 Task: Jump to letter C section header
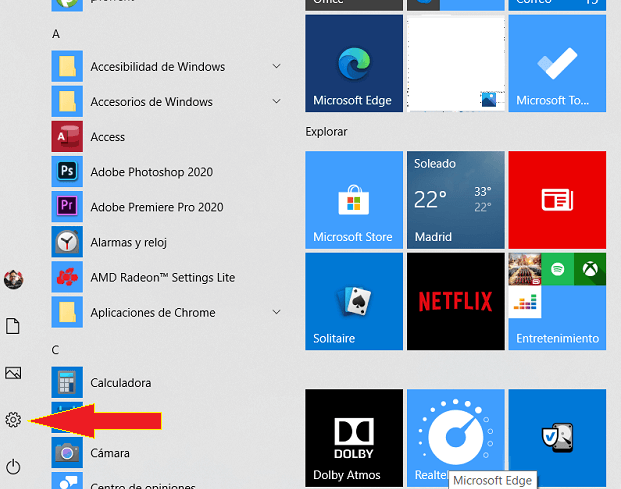(55, 350)
